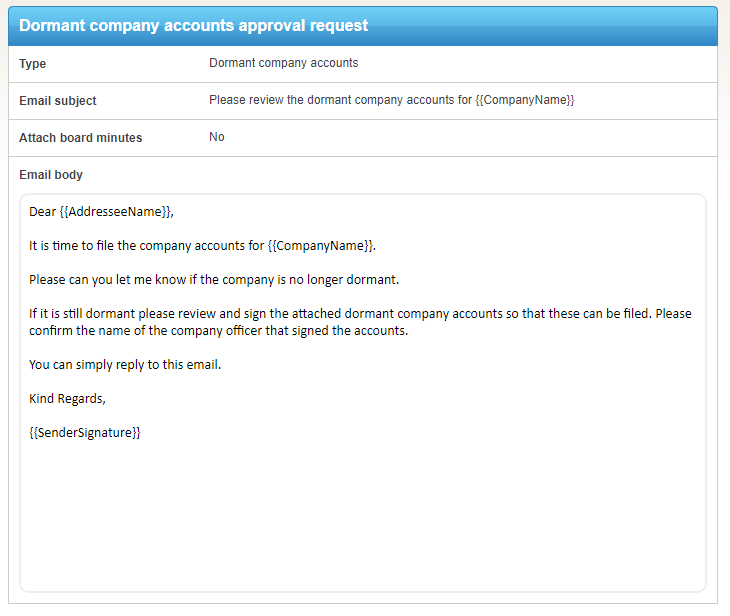
Task: Select the "Dormant company accounts" type value
Action: (x=283, y=63)
